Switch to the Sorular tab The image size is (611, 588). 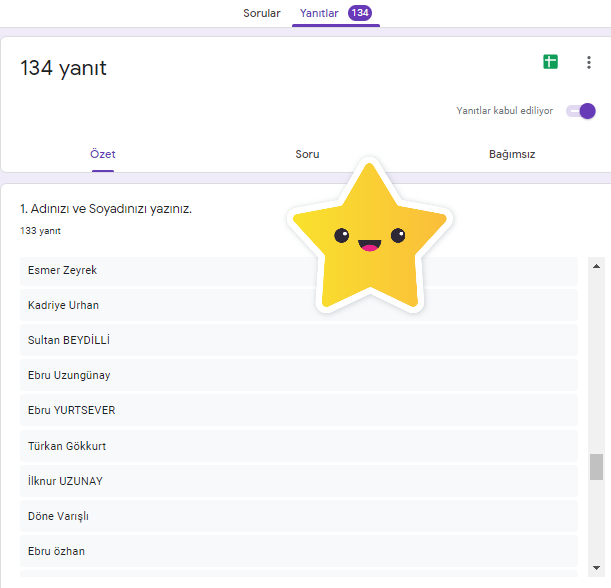pyautogui.click(x=262, y=13)
